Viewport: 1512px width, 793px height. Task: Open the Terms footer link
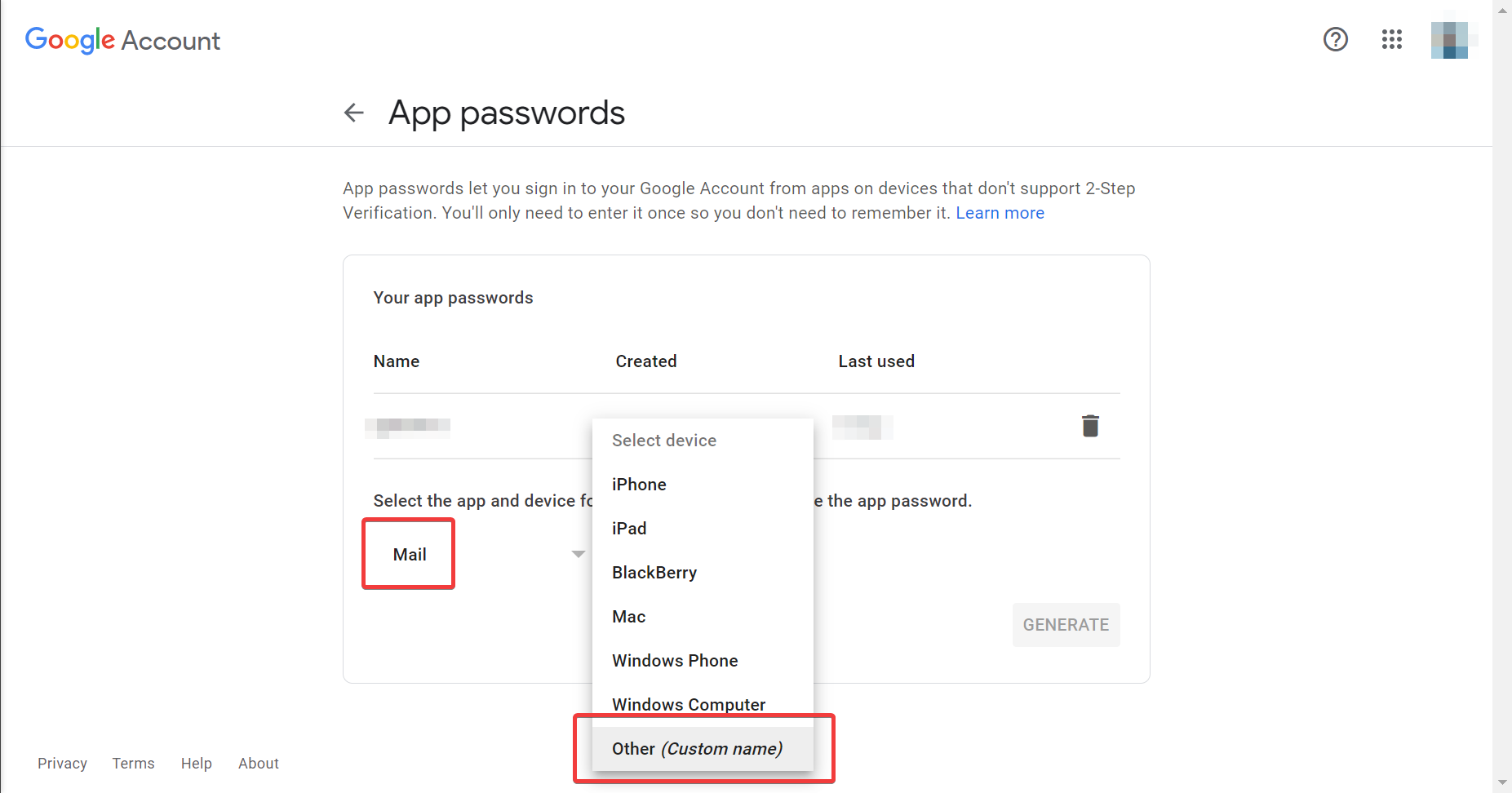pyautogui.click(x=133, y=764)
